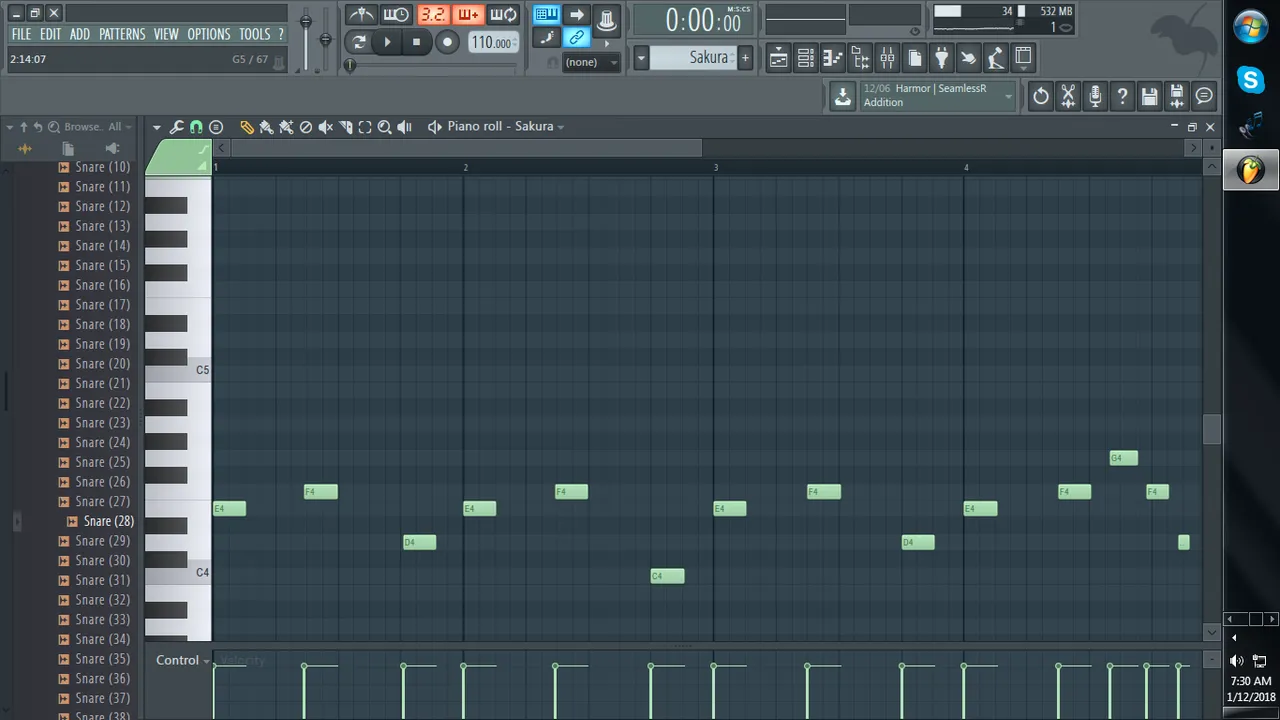Screen dimensions: 1280x720
Task: Open the help question mark
Action: (1122, 96)
